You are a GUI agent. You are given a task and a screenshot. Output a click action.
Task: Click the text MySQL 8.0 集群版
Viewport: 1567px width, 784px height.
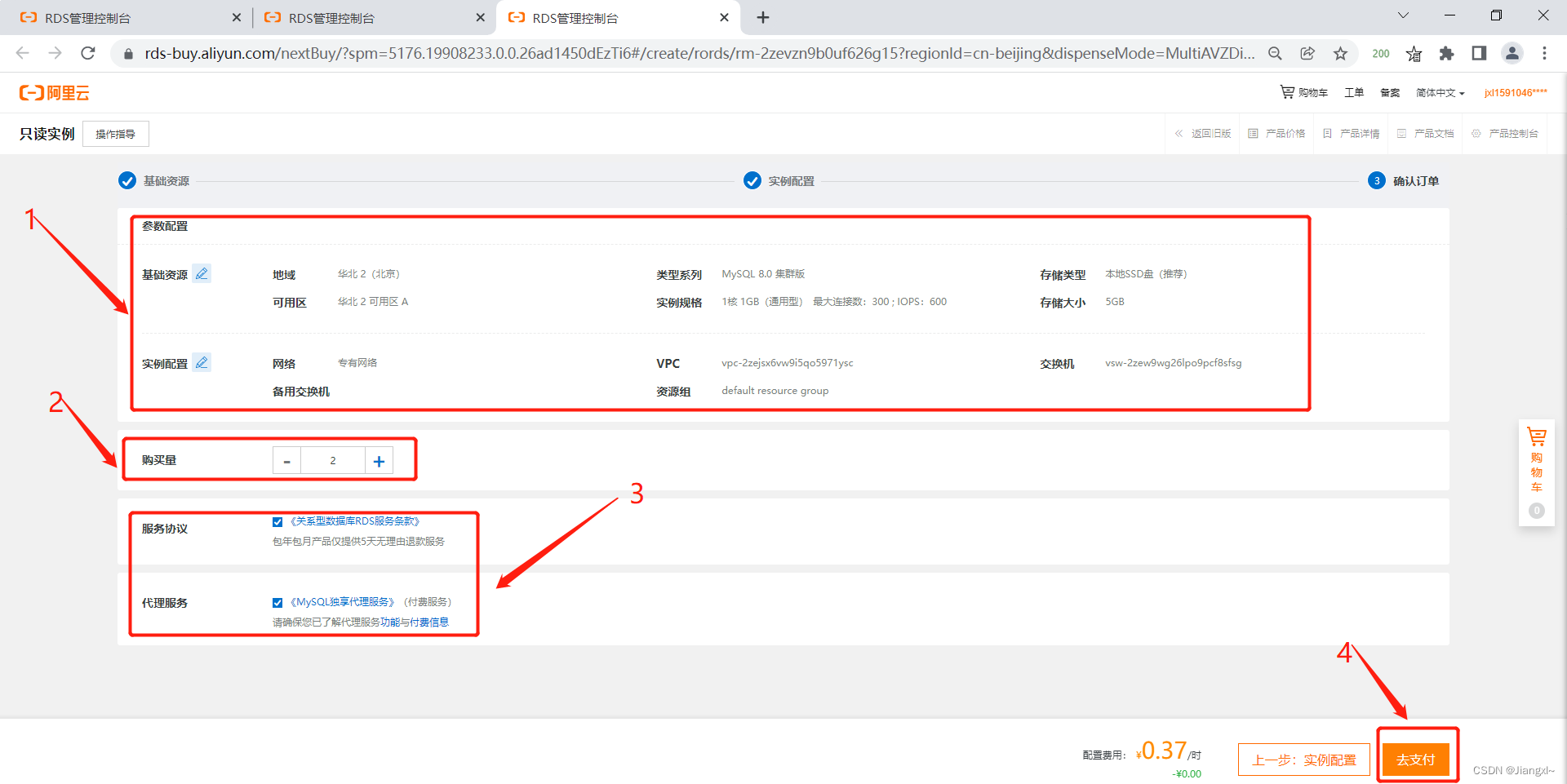tap(763, 274)
